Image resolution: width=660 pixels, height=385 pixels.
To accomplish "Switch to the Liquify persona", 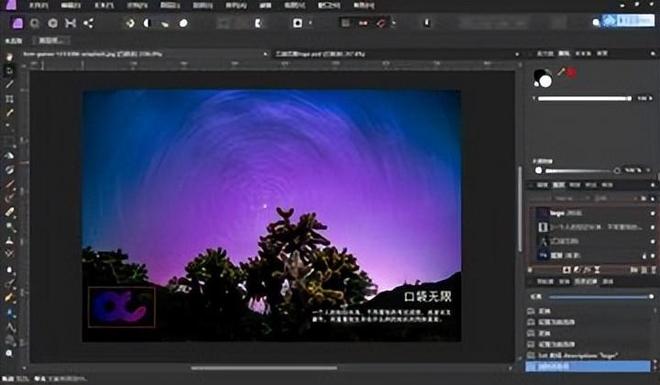I will [x=35, y=23].
